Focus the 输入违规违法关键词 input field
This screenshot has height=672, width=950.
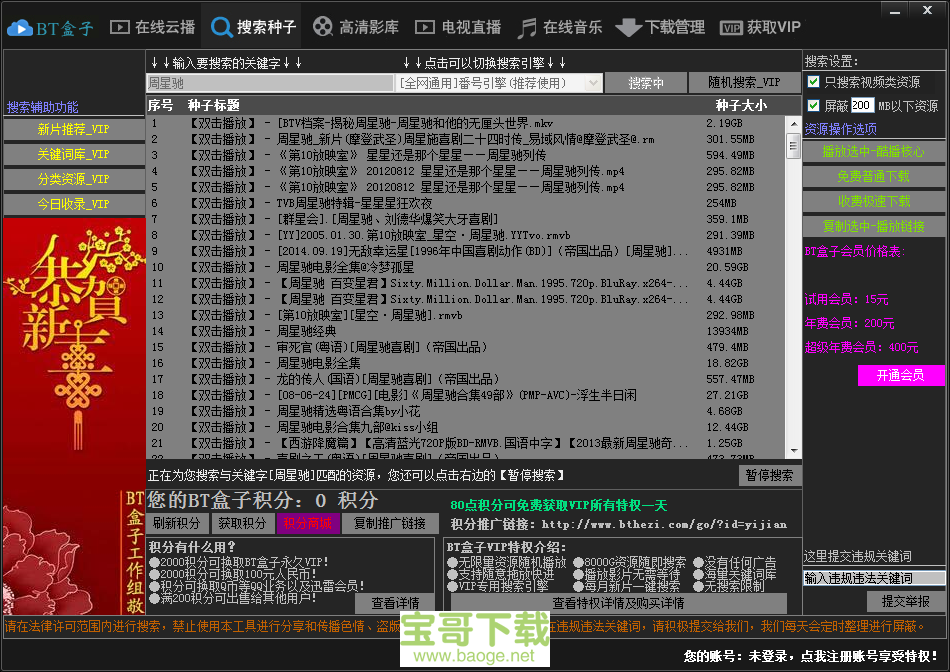tap(874, 578)
